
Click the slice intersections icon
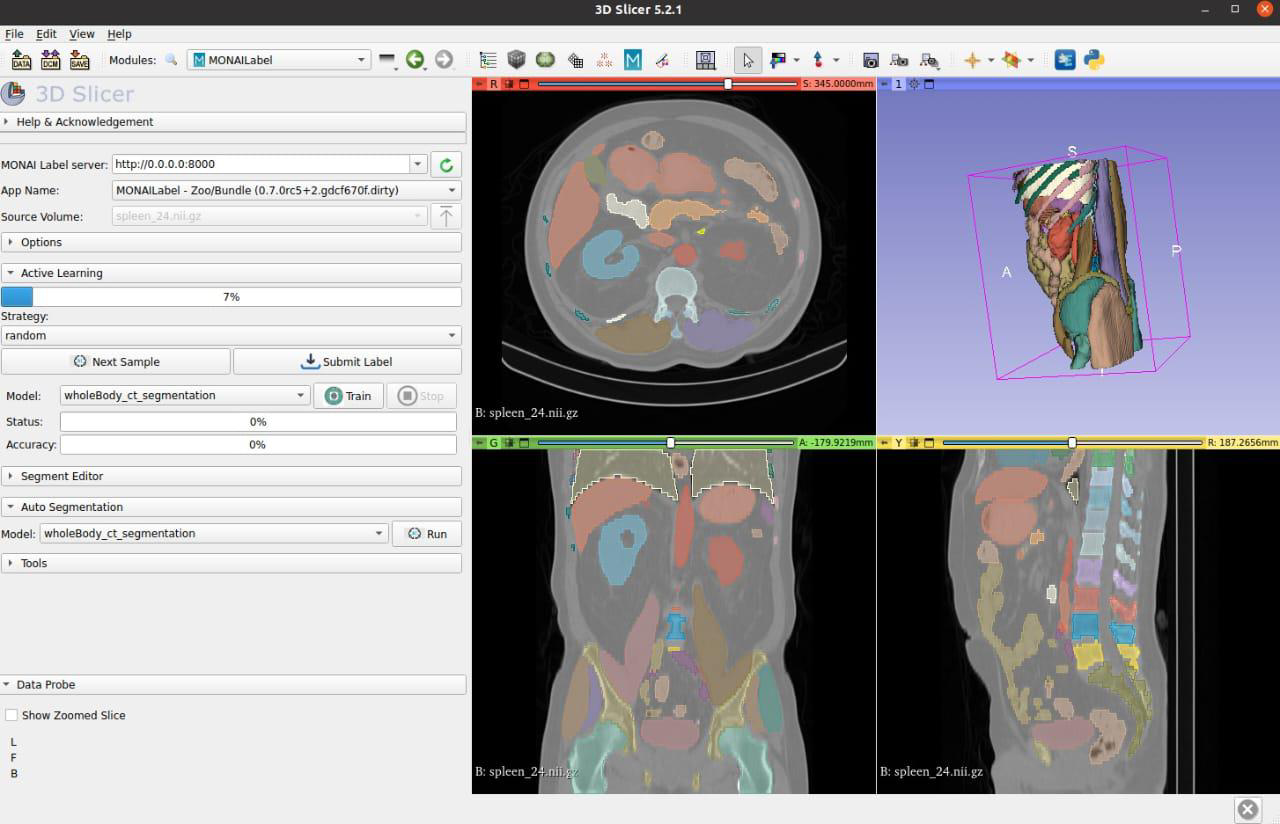[1011, 60]
